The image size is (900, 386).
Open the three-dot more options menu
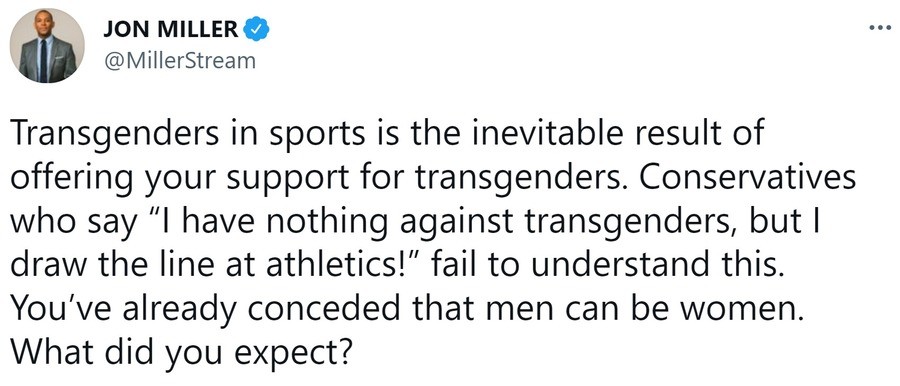(x=880, y=27)
